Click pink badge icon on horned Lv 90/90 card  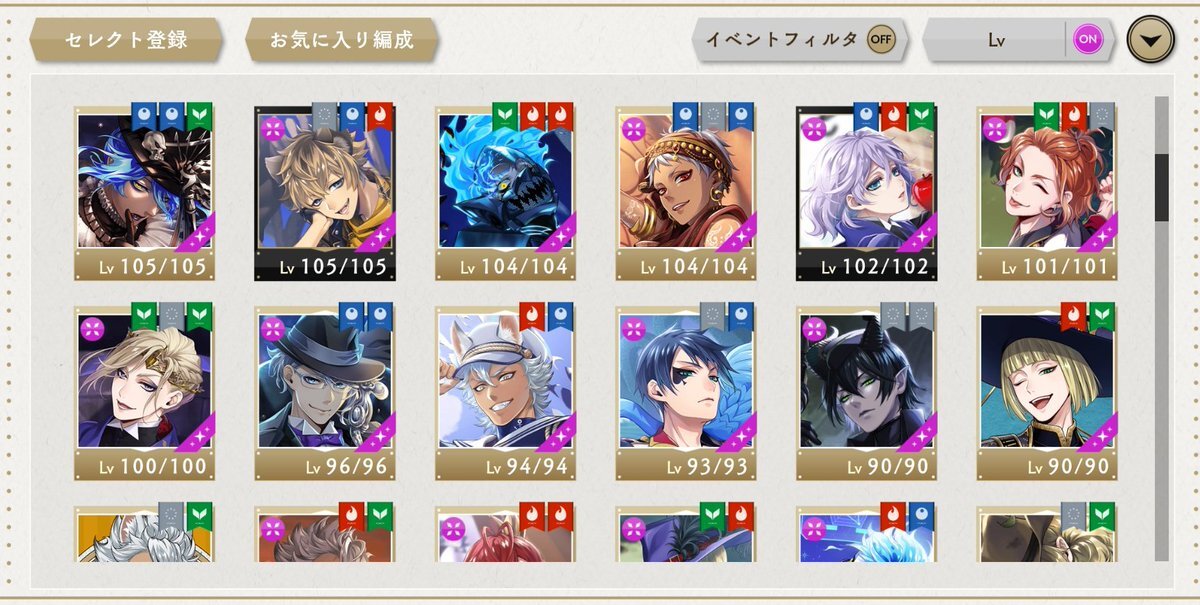[x=814, y=328]
